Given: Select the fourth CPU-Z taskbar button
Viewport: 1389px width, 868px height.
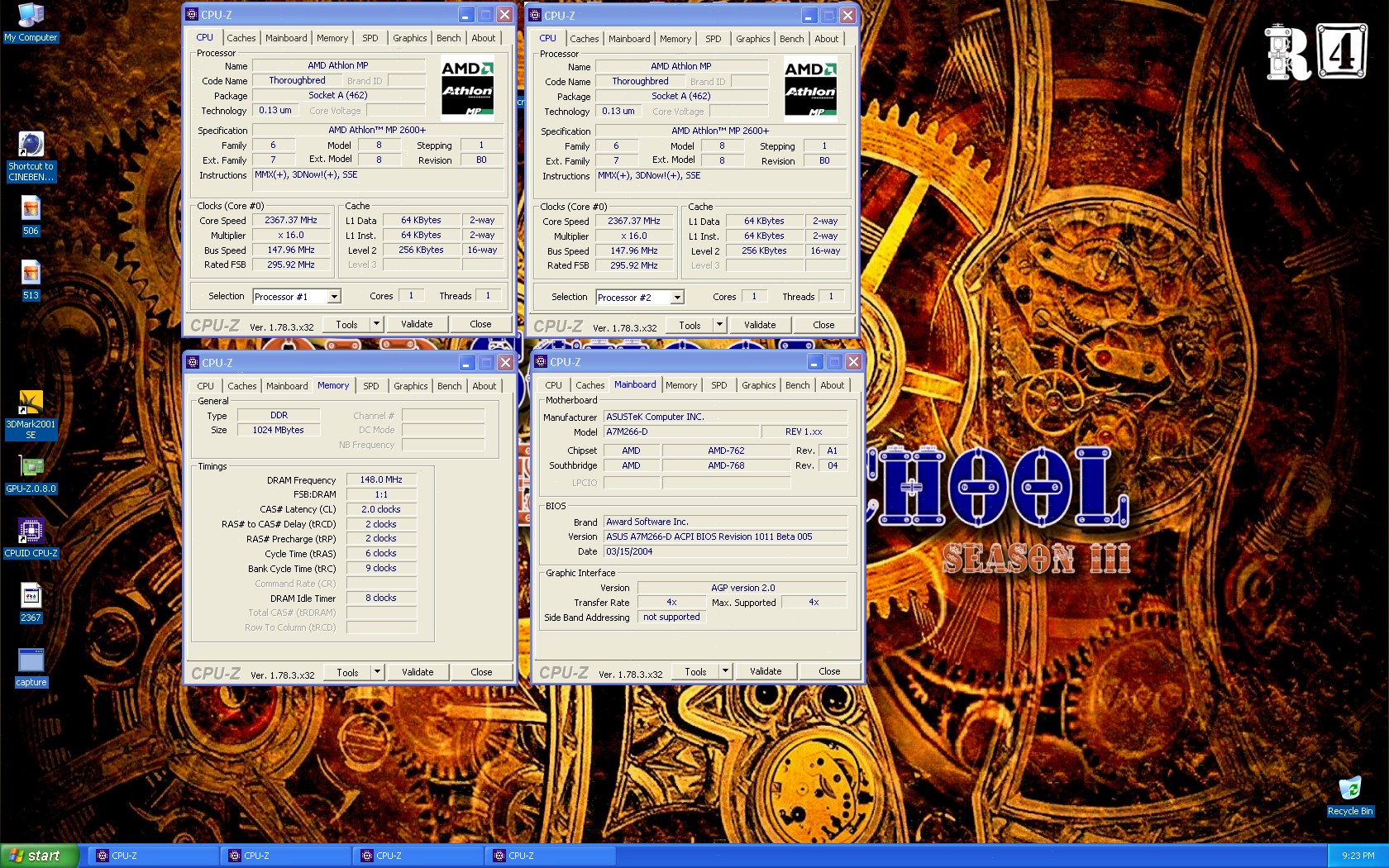Looking at the screenshot, I should pos(551,856).
